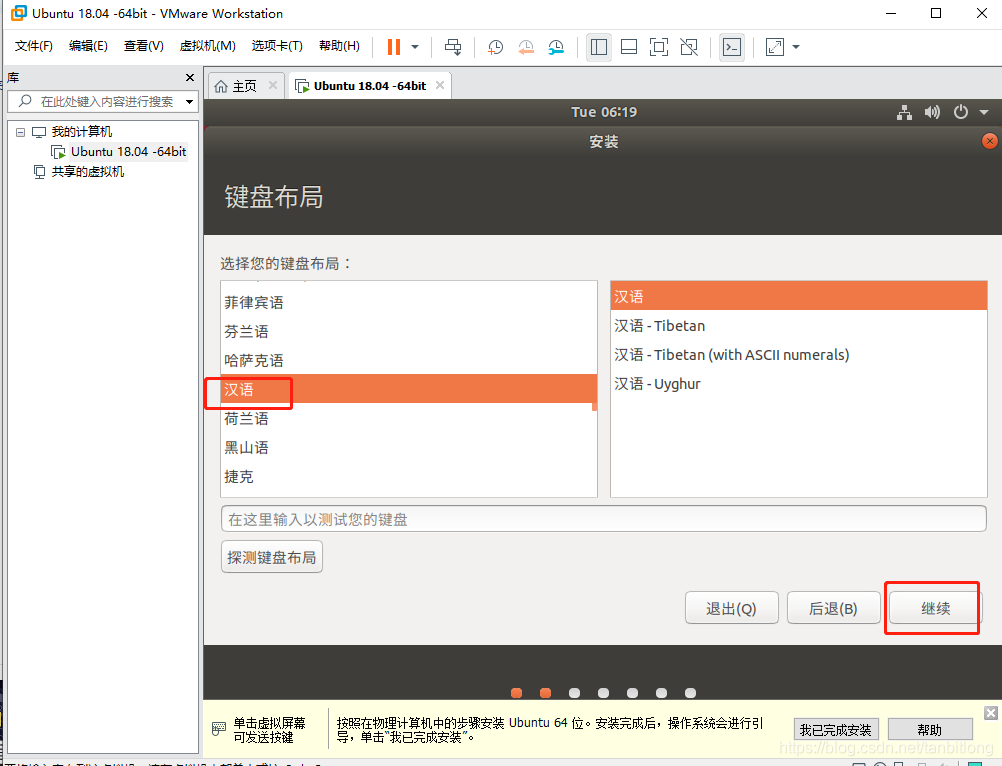Image resolution: width=1002 pixels, height=766 pixels.
Task: Click the Ubuntu network status icon
Action: click(x=904, y=112)
